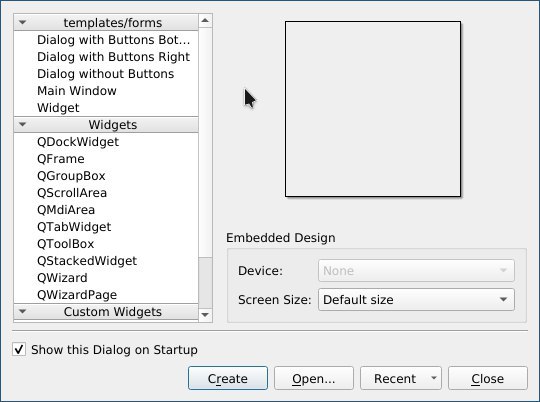Image resolution: width=540 pixels, height=402 pixels.
Task: Click the form preview thumbnail
Action: (373, 109)
